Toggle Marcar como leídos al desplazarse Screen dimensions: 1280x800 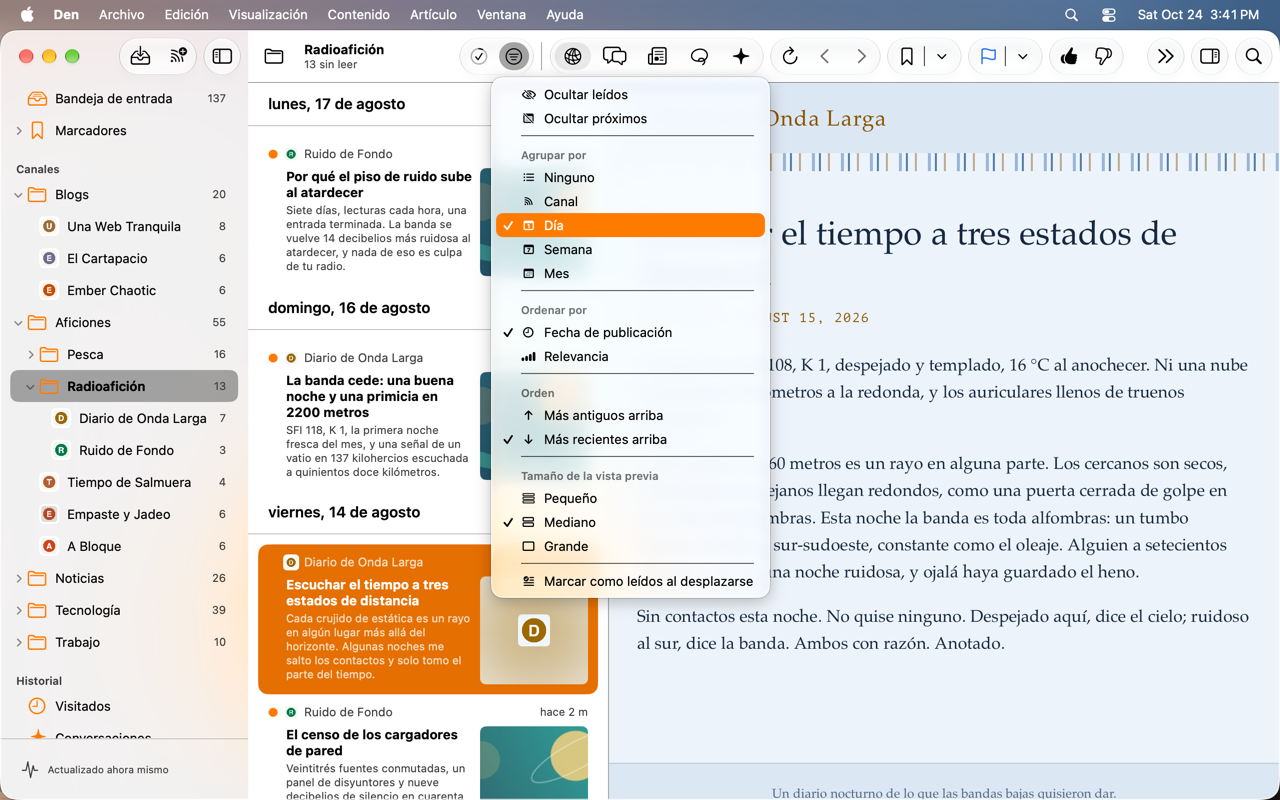point(630,581)
